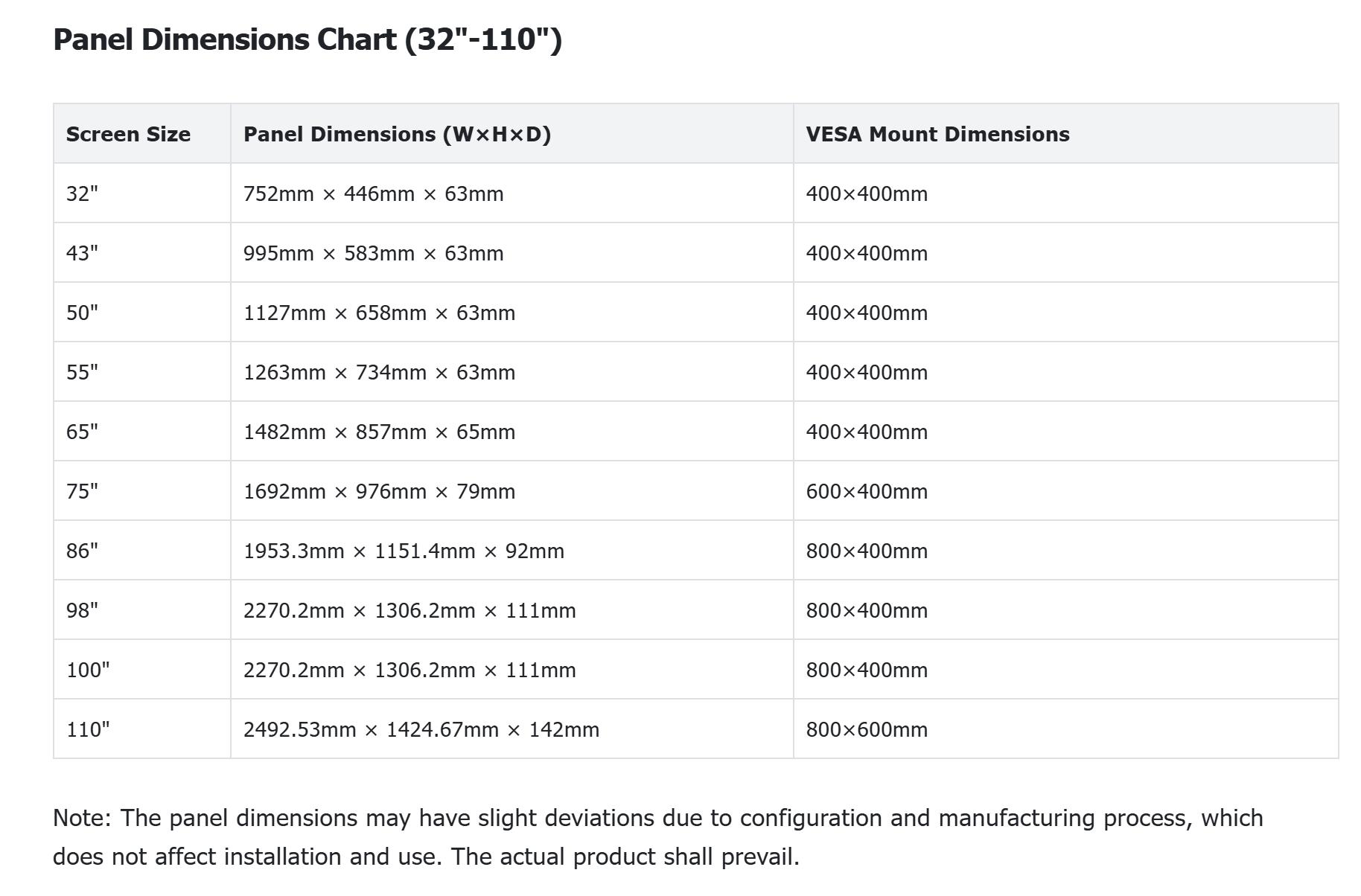
Task: Select the 98" screen size cell
Action: [82, 611]
